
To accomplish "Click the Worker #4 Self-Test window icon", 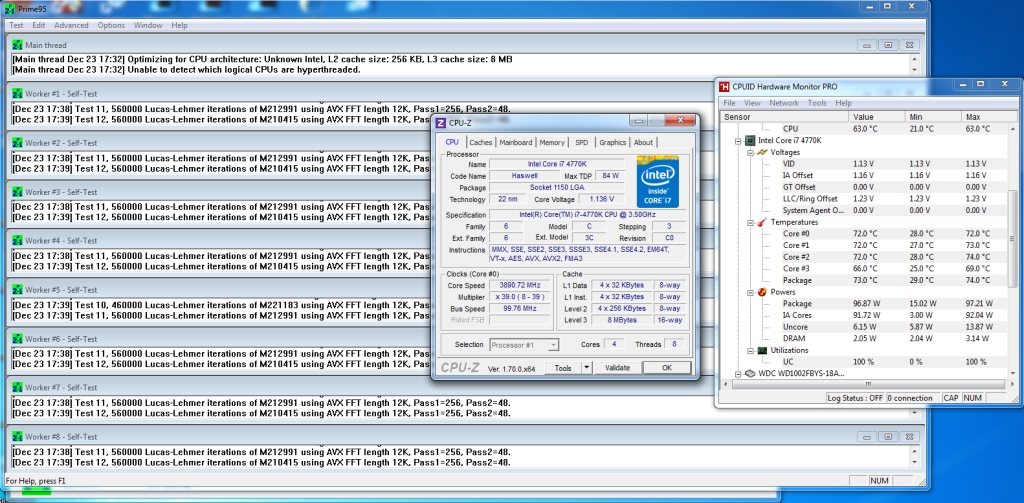I will [x=18, y=241].
